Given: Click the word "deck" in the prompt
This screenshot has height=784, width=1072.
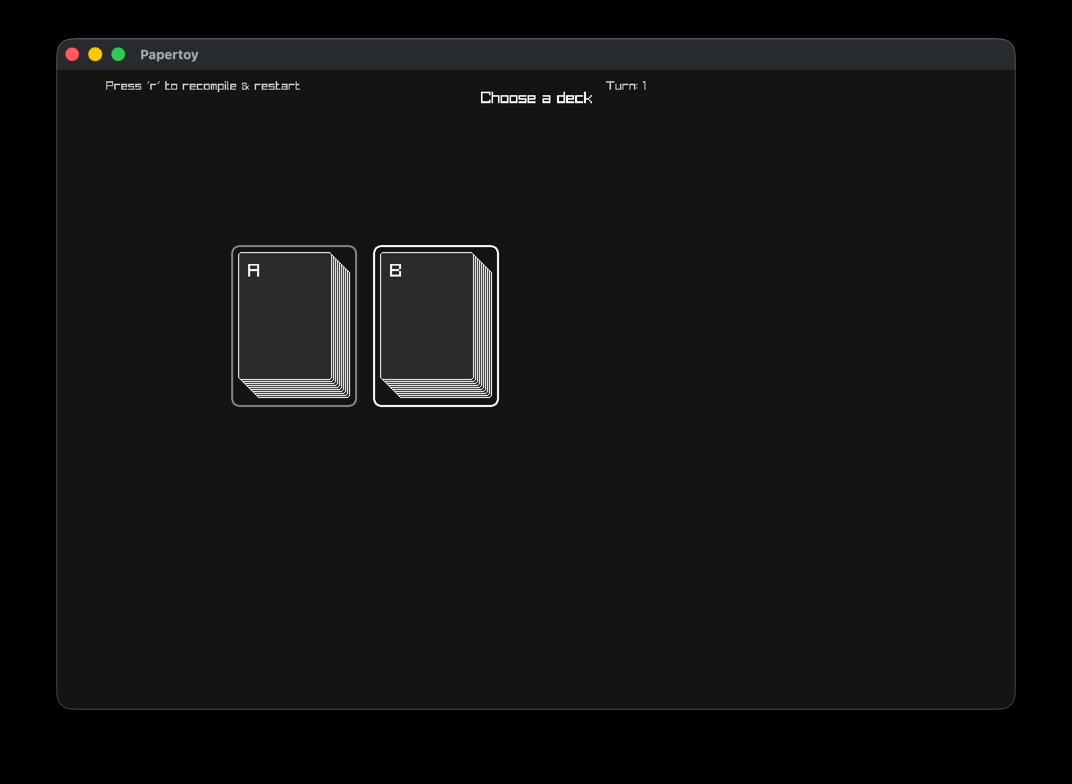Looking at the screenshot, I should click(574, 98).
